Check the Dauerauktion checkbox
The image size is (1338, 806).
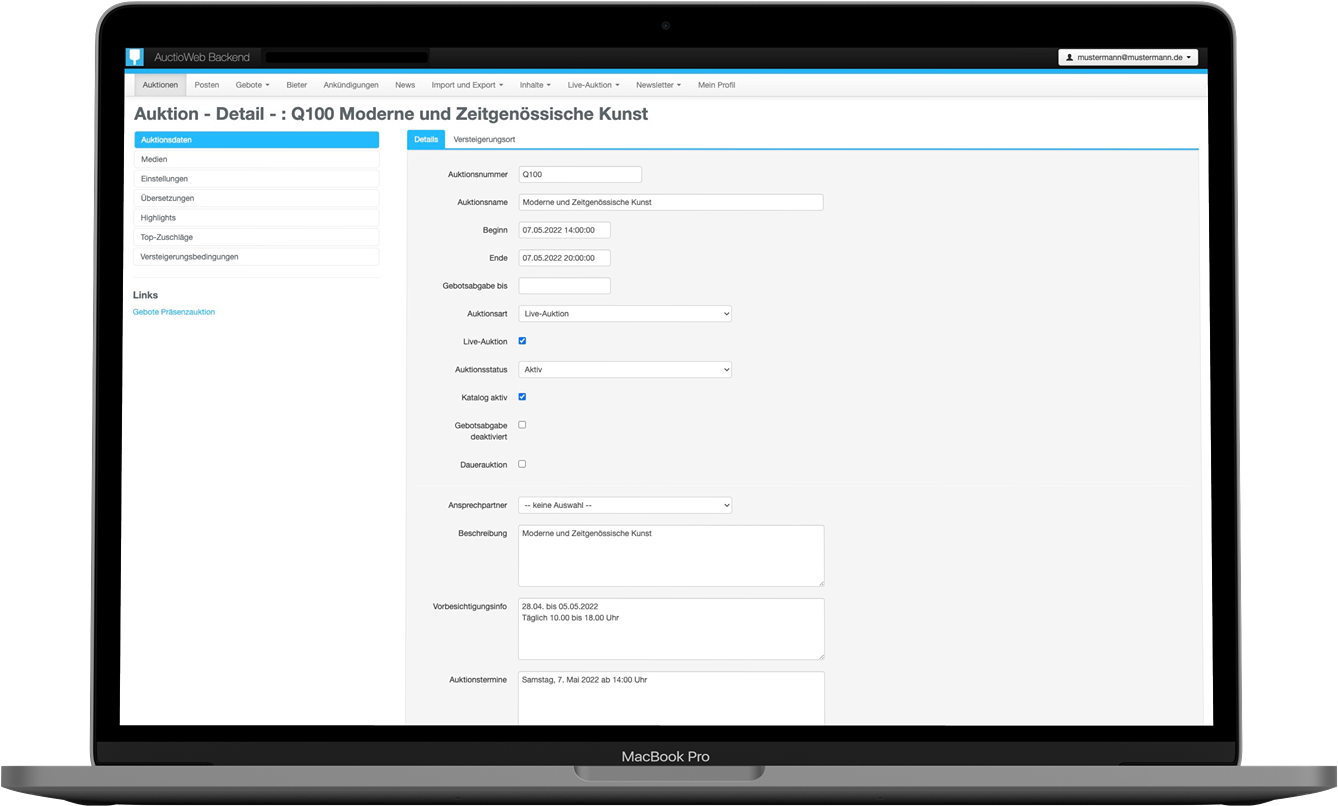coord(522,464)
